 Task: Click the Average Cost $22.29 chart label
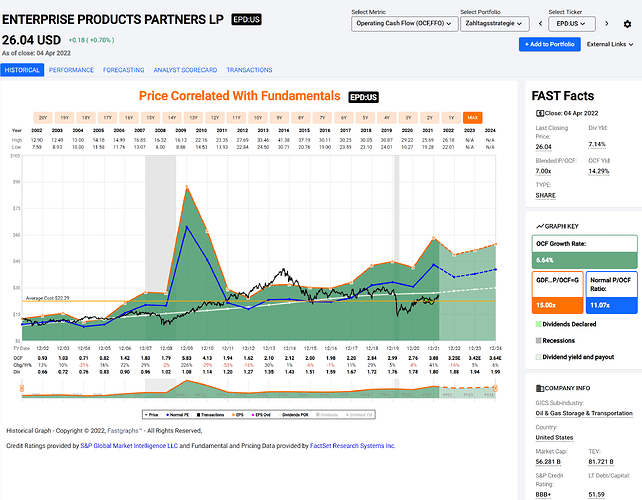click(47, 298)
